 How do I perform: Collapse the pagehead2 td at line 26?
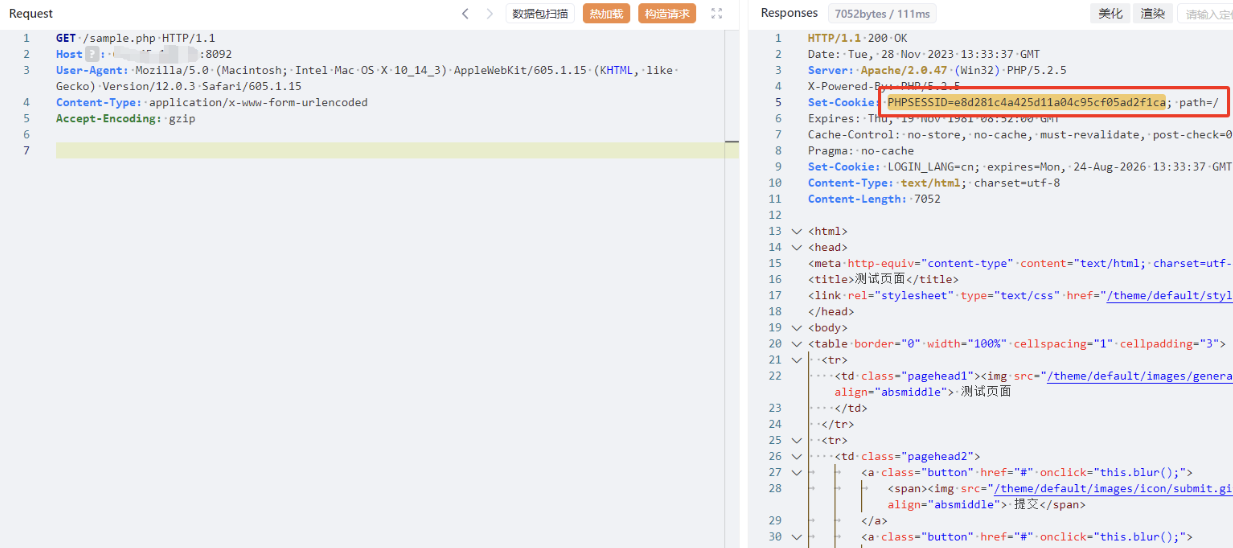[x=796, y=455]
